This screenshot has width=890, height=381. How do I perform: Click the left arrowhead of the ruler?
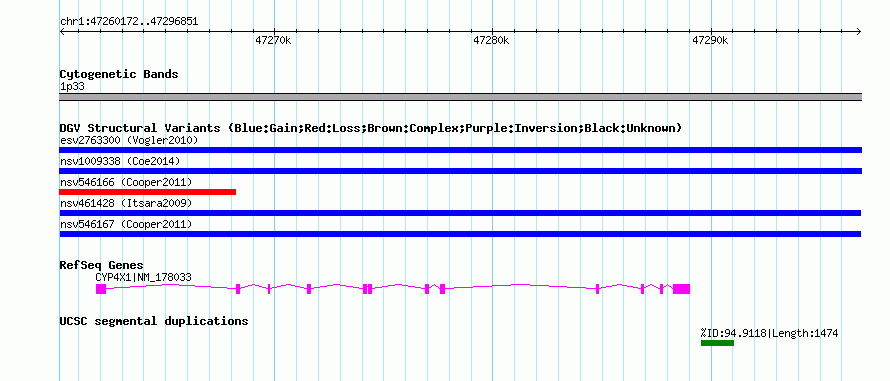(x=62, y=31)
